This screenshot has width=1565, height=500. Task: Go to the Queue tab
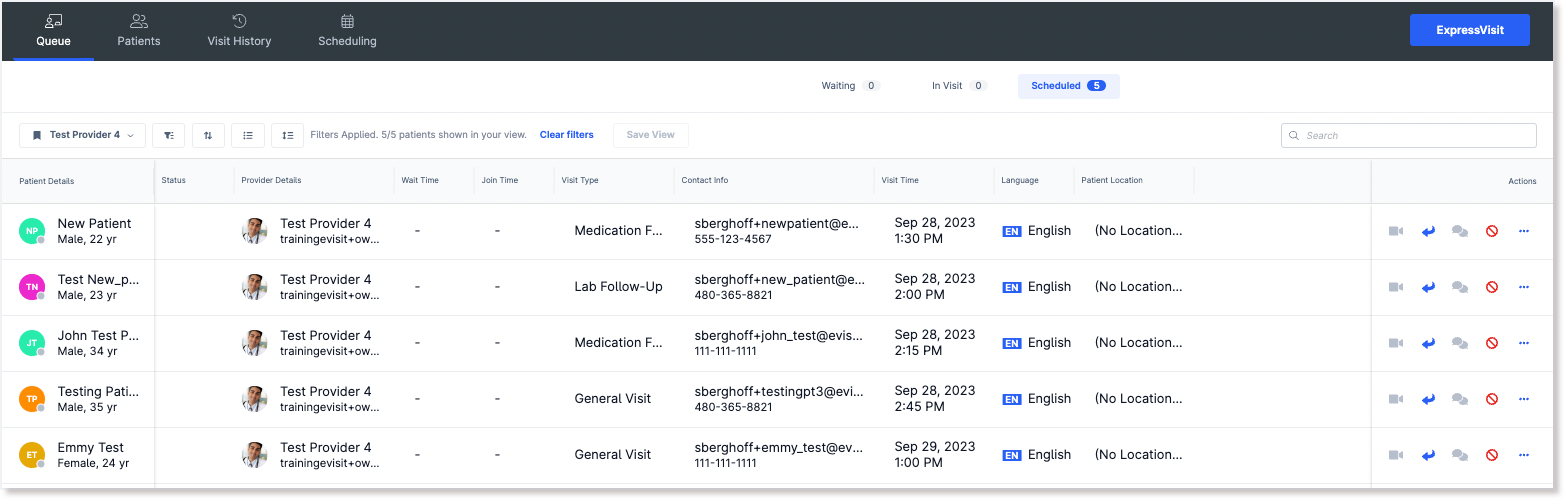click(x=54, y=31)
